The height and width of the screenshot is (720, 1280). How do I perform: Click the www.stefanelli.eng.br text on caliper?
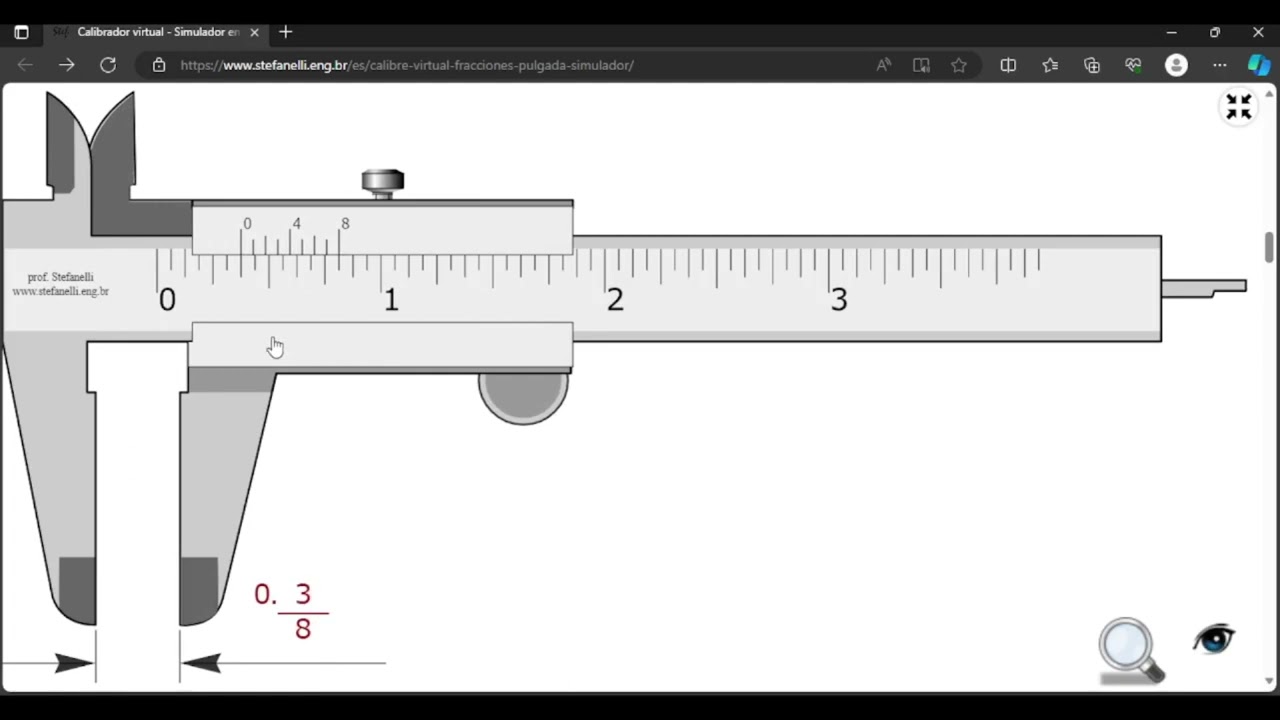point(60,291)
